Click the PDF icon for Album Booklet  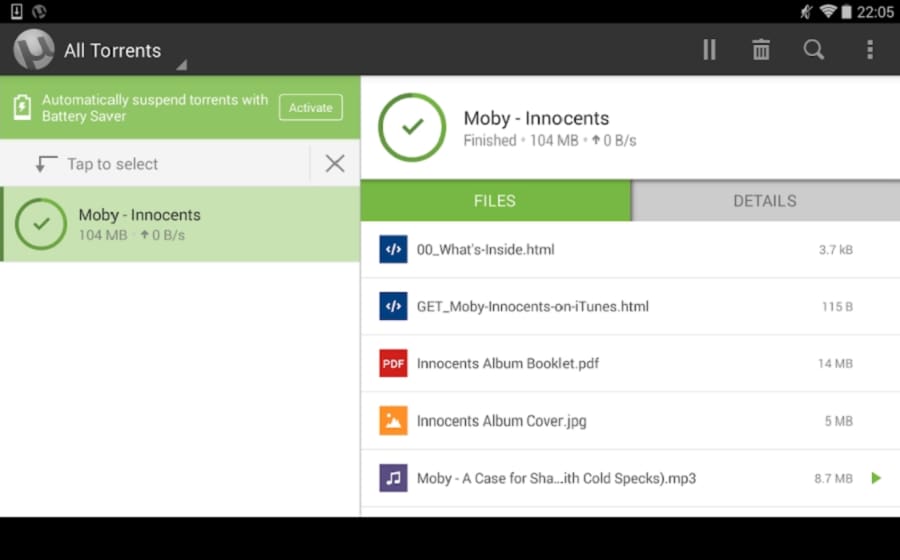pos(393,363)
